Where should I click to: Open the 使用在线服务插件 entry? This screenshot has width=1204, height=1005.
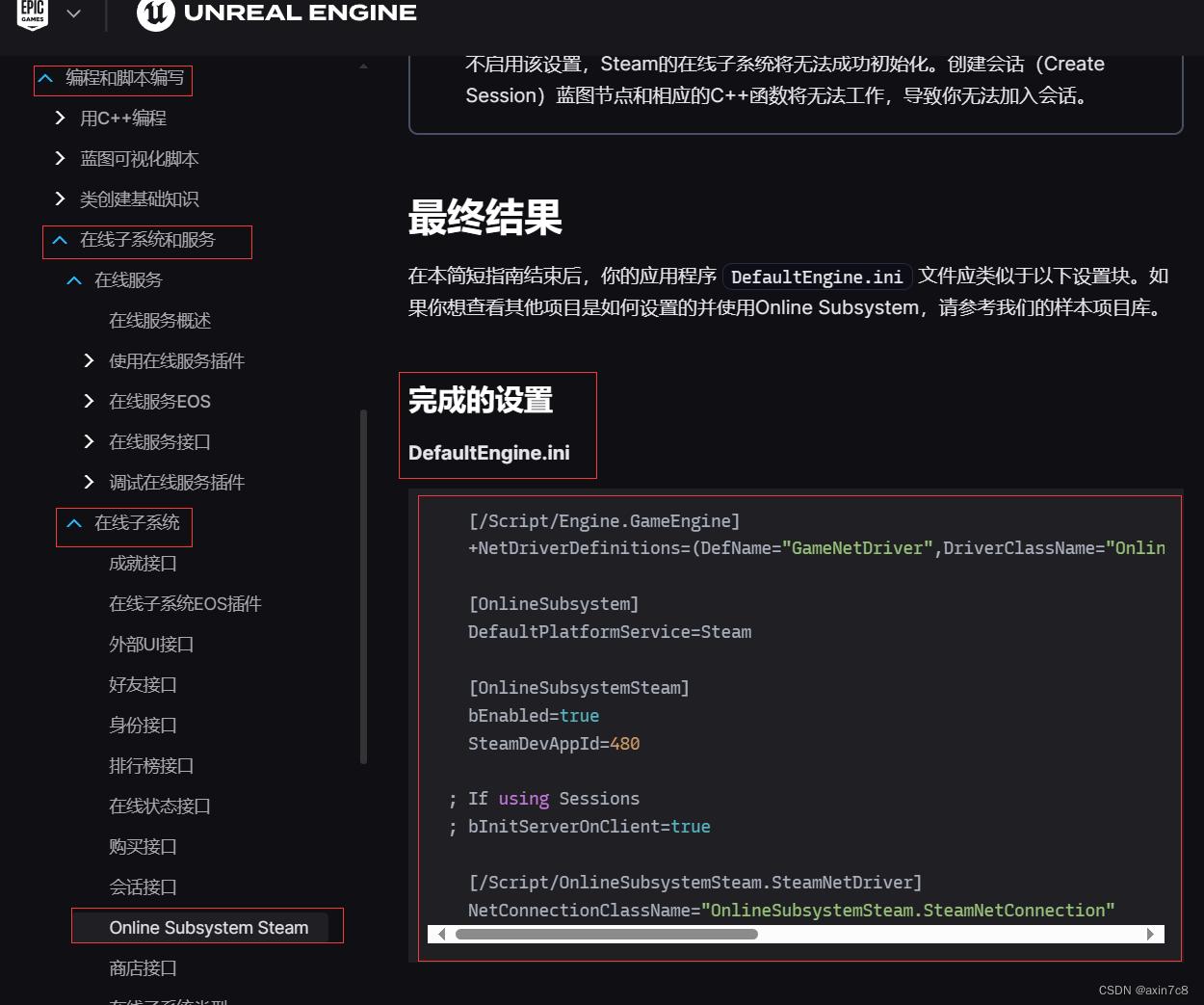(176, 361)
